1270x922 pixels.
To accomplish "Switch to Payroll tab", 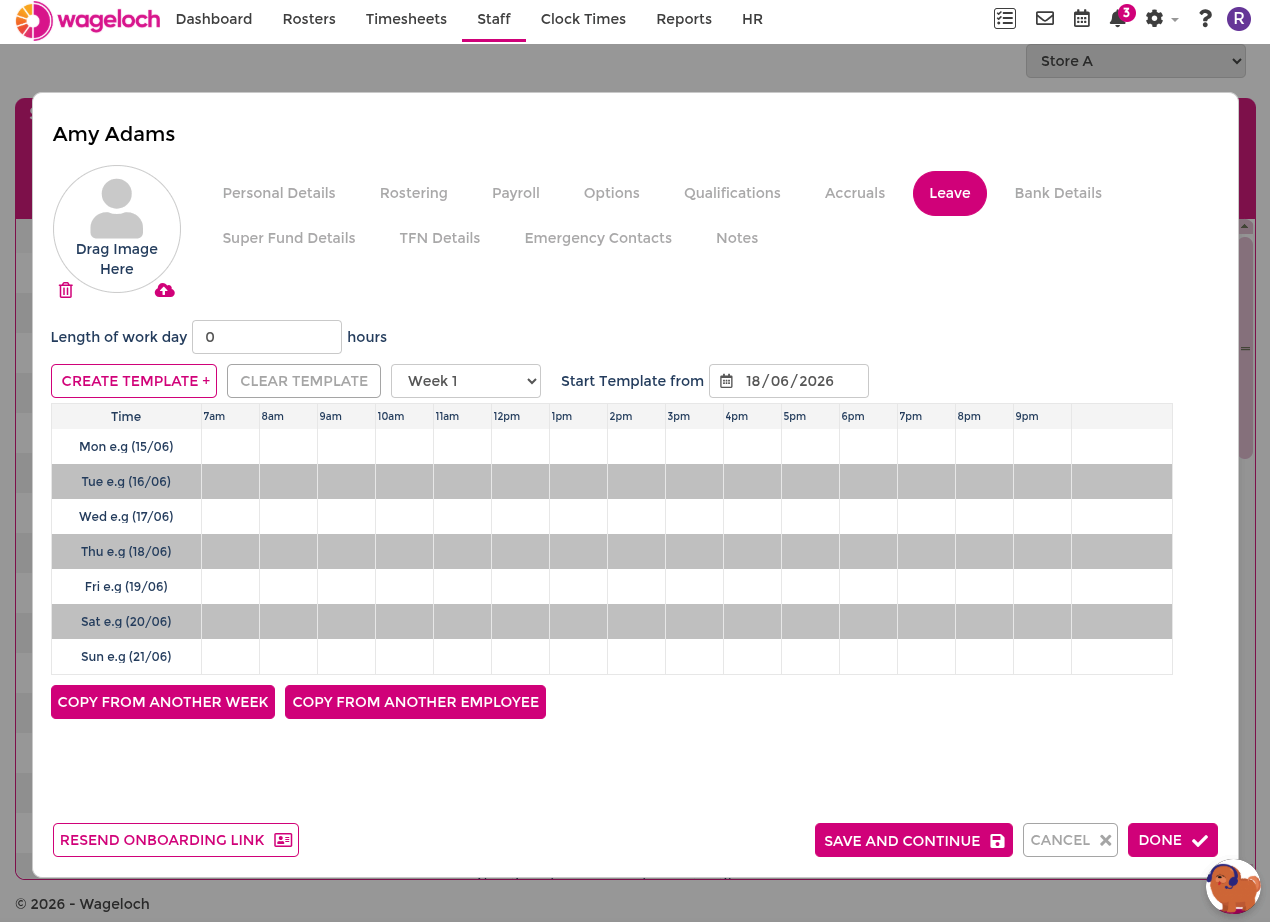I will tap(516, 193).
